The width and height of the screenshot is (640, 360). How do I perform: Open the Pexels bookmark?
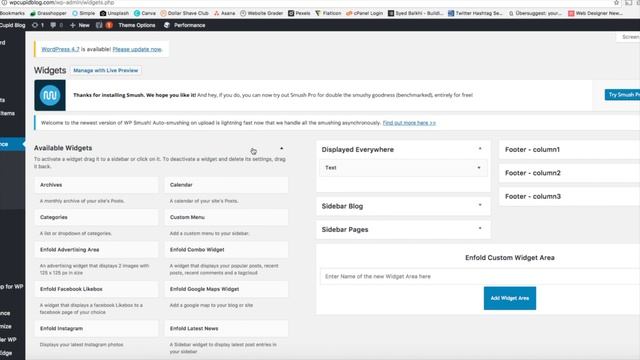tap(299, 13)
